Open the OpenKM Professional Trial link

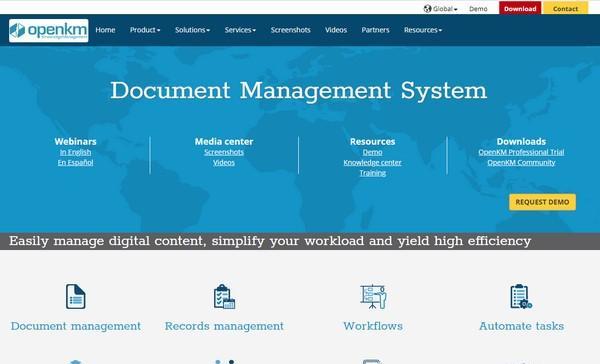click(521, 152)
